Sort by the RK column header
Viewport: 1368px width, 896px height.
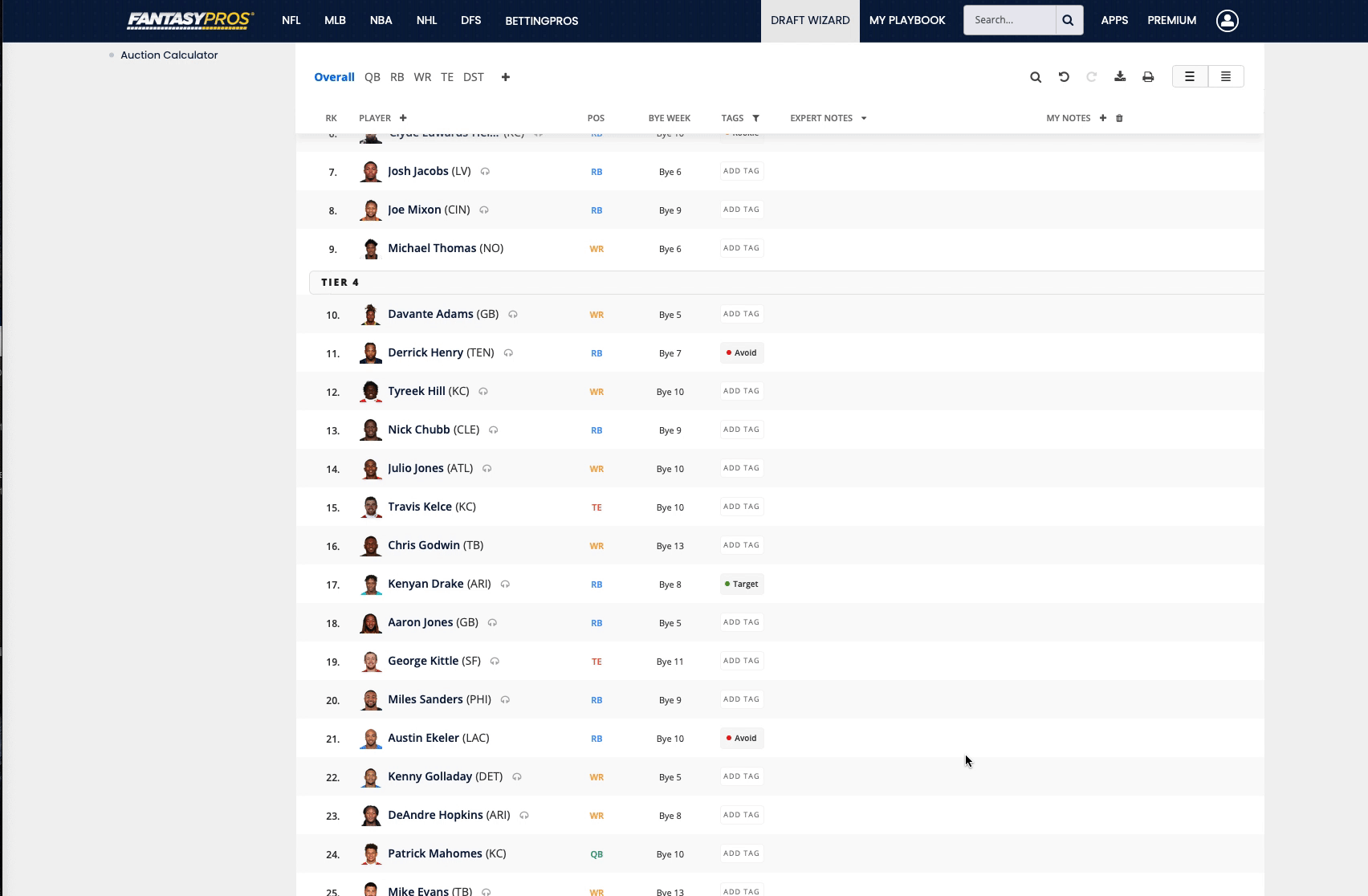click(331, 118)
